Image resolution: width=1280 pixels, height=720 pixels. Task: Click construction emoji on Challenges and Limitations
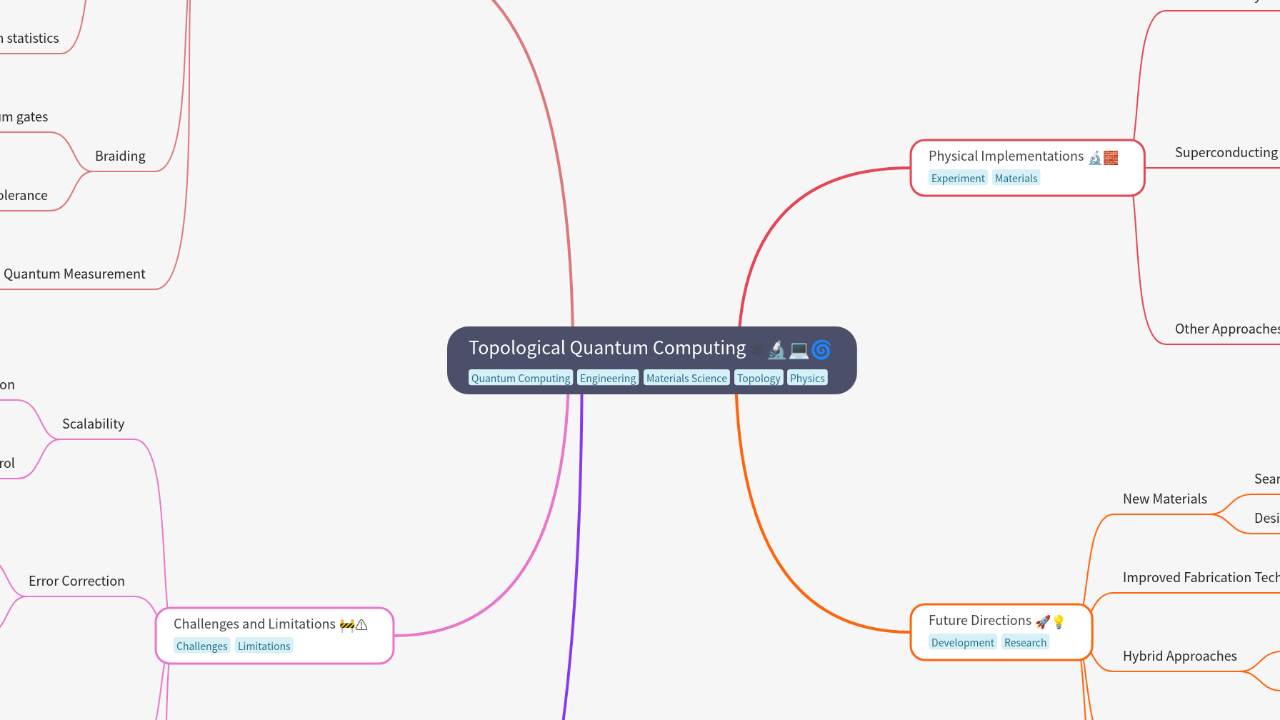(x=346, y=625)
